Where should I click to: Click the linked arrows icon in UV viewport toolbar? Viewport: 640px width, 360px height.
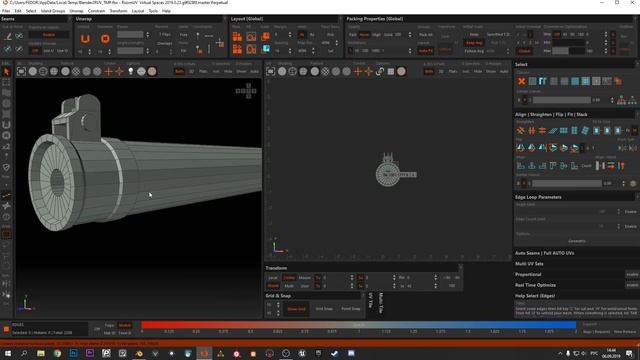pos(380,71)
